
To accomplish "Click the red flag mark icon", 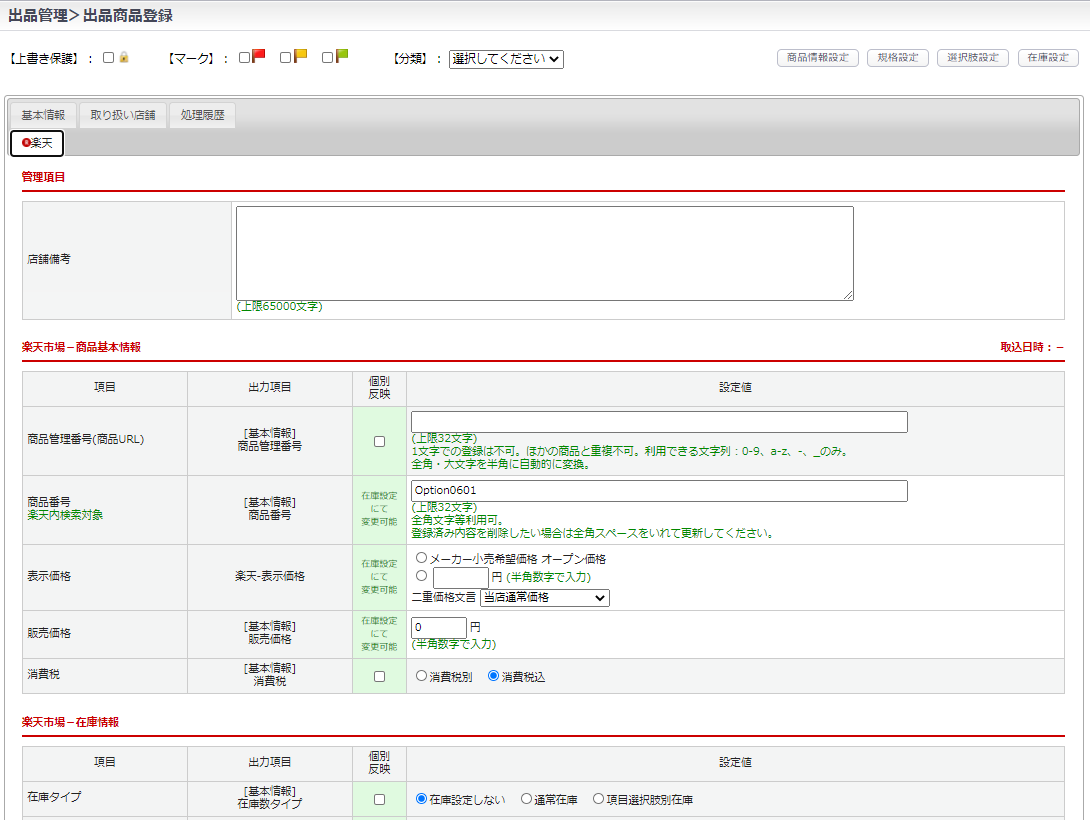I will [259, 57].
